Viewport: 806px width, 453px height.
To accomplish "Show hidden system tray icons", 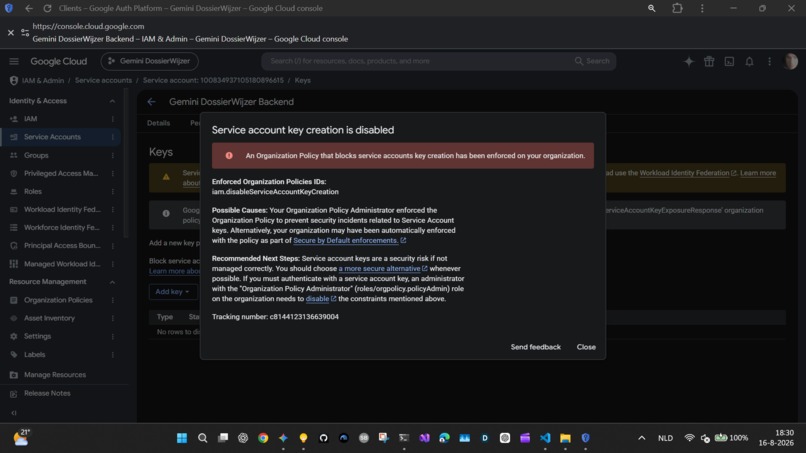I will (642, 438).
